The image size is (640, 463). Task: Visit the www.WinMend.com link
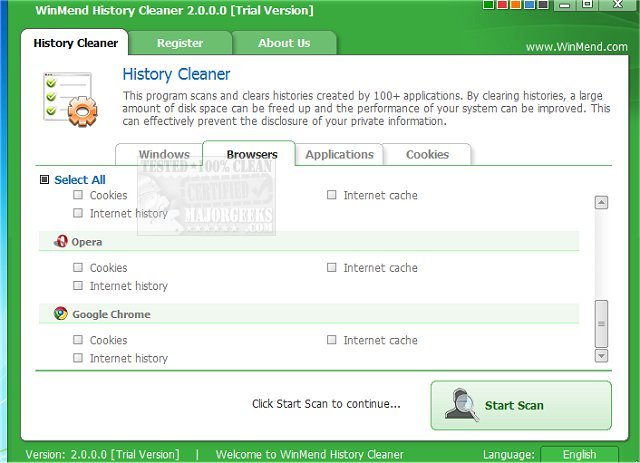pos(576,47)
